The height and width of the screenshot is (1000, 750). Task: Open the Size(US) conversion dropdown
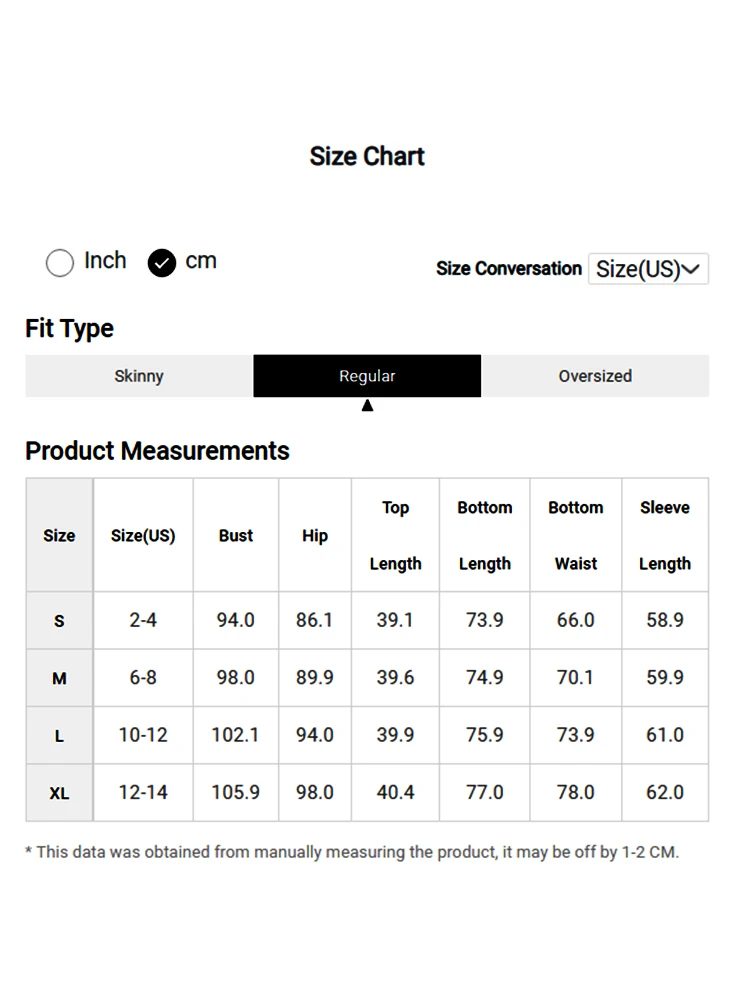(647, 269)
